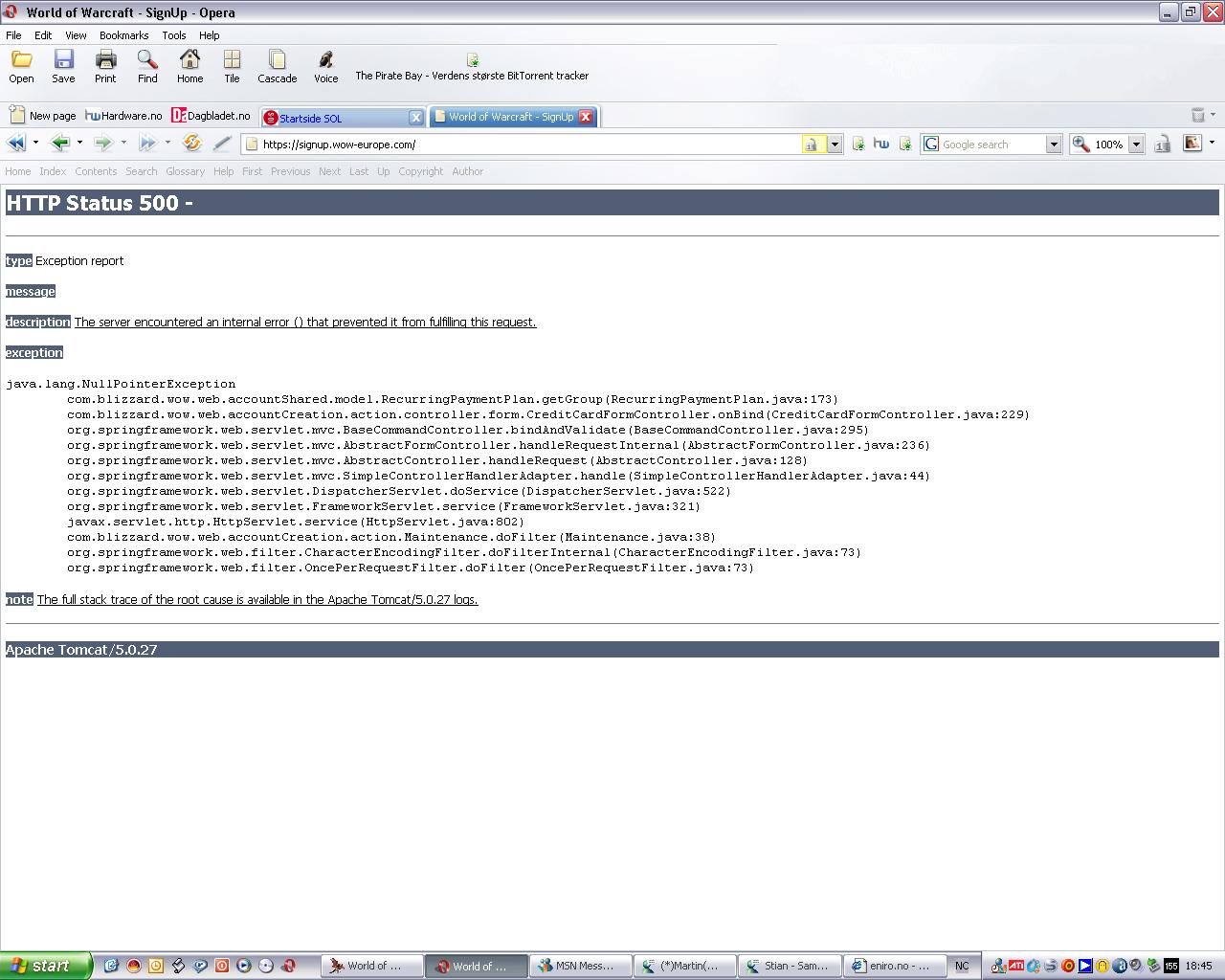Click the Wand pencil icon
This screenshot has height=980, width=1225.
[222, 144]
